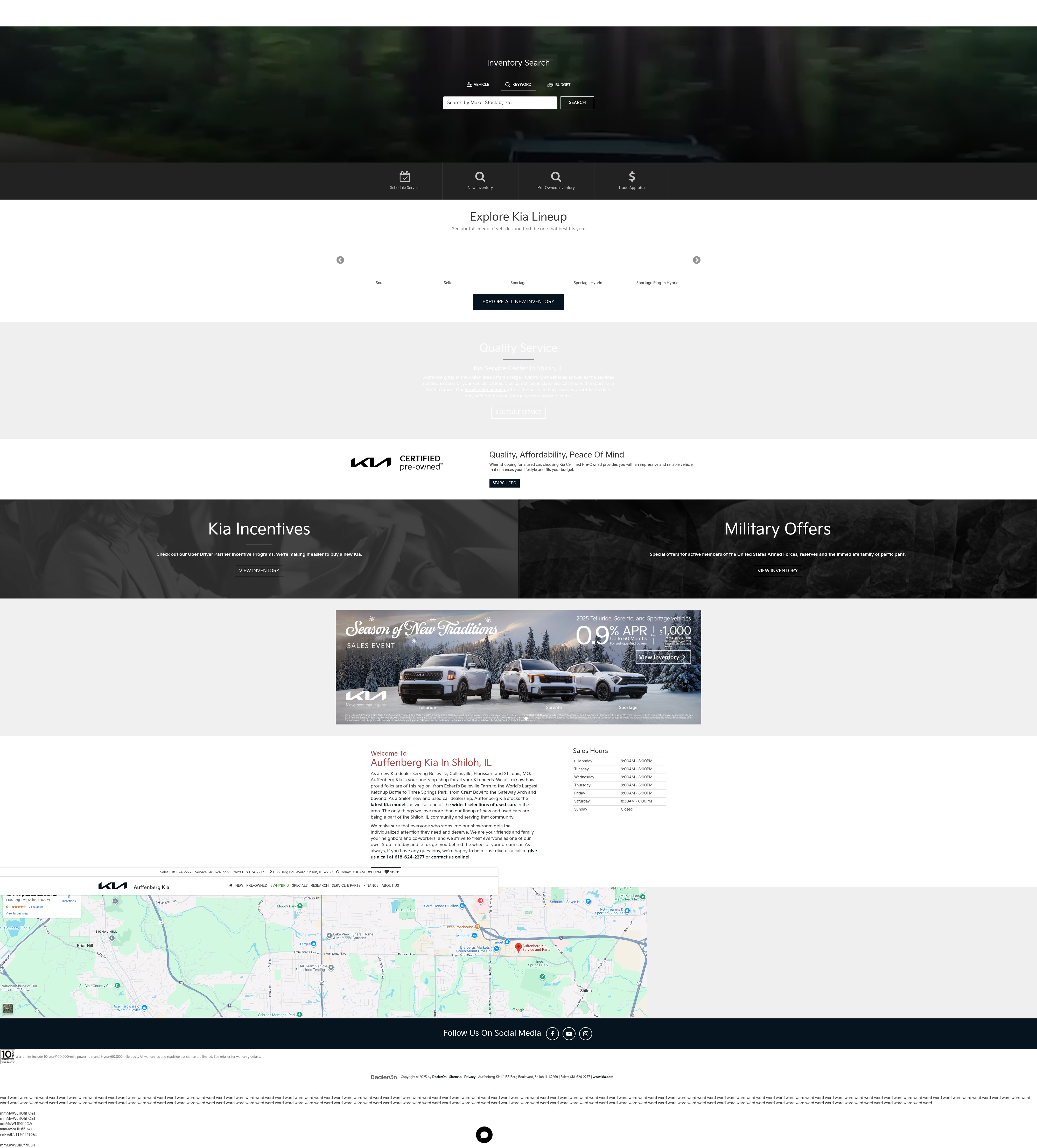Select the Seltos model in lineup
Viewport: 1037px width, 1148px height.
click(x=449, y=283)
